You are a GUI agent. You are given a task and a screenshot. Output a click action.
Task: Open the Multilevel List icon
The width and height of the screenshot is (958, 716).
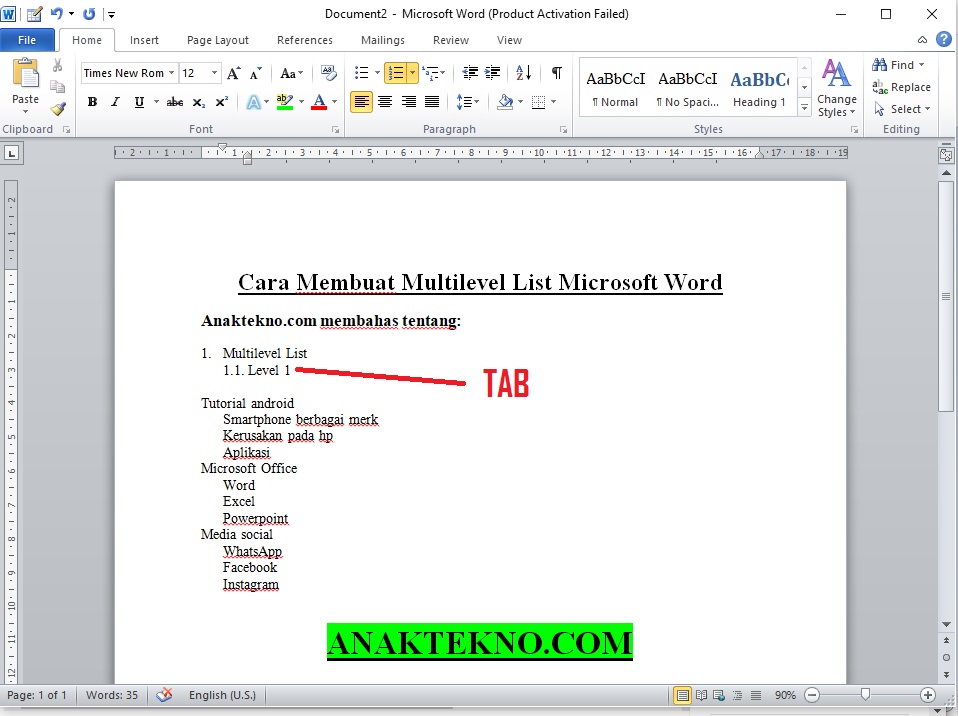tap(430, 73)
